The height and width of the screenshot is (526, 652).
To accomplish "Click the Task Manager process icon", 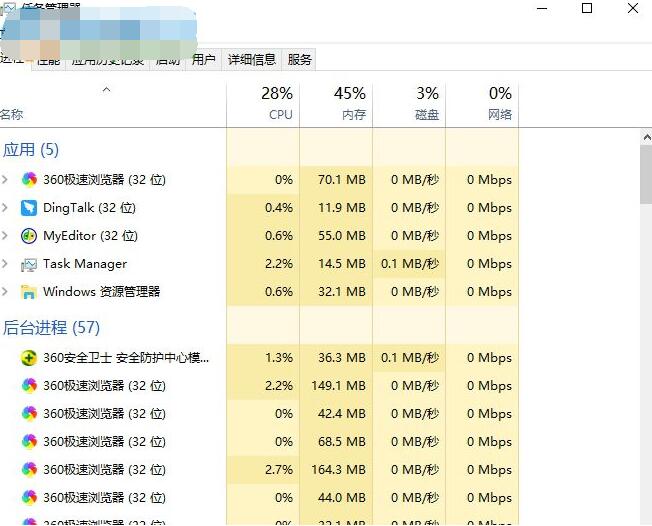I will click(29, 264).
